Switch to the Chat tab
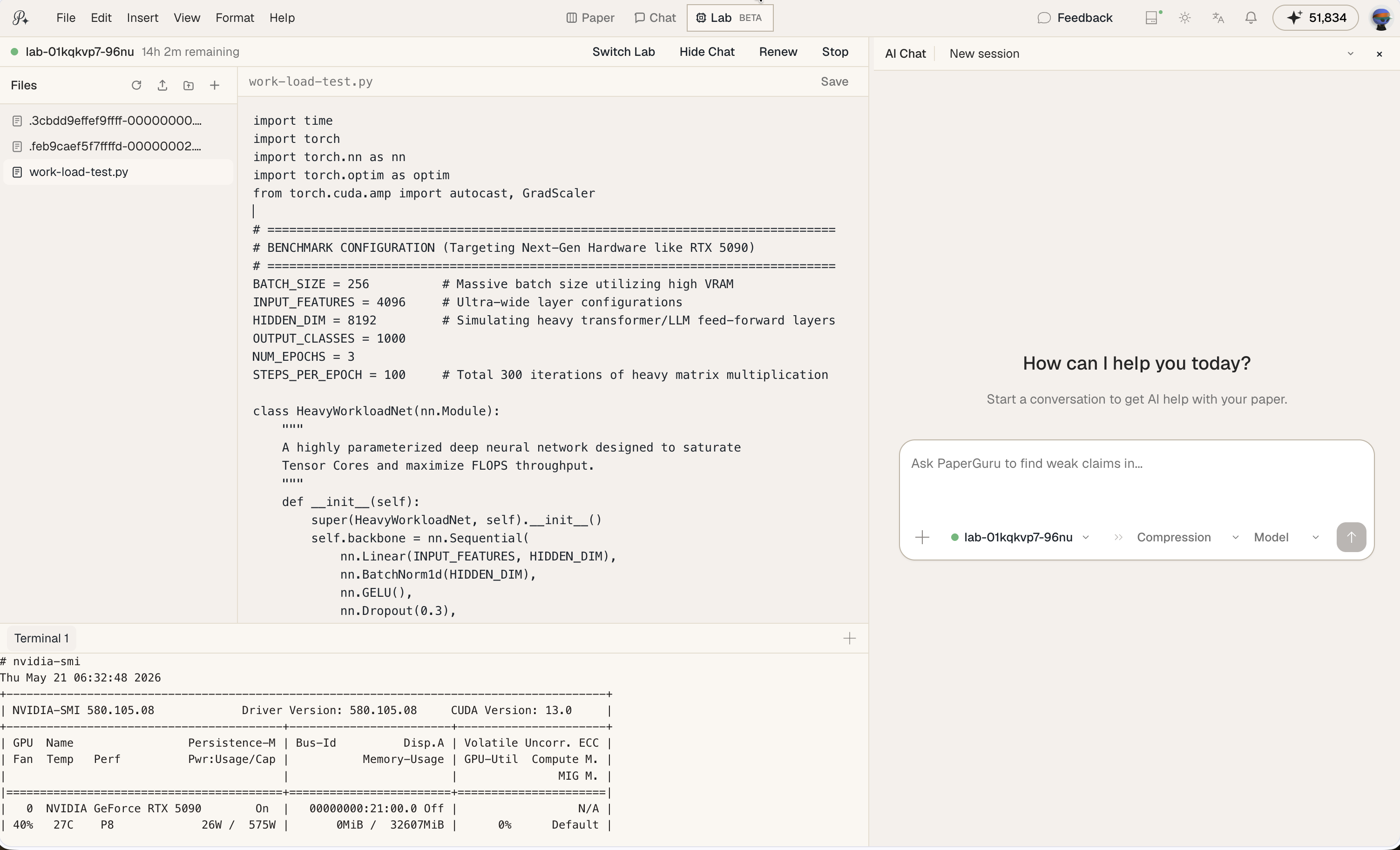 [655, 18]
